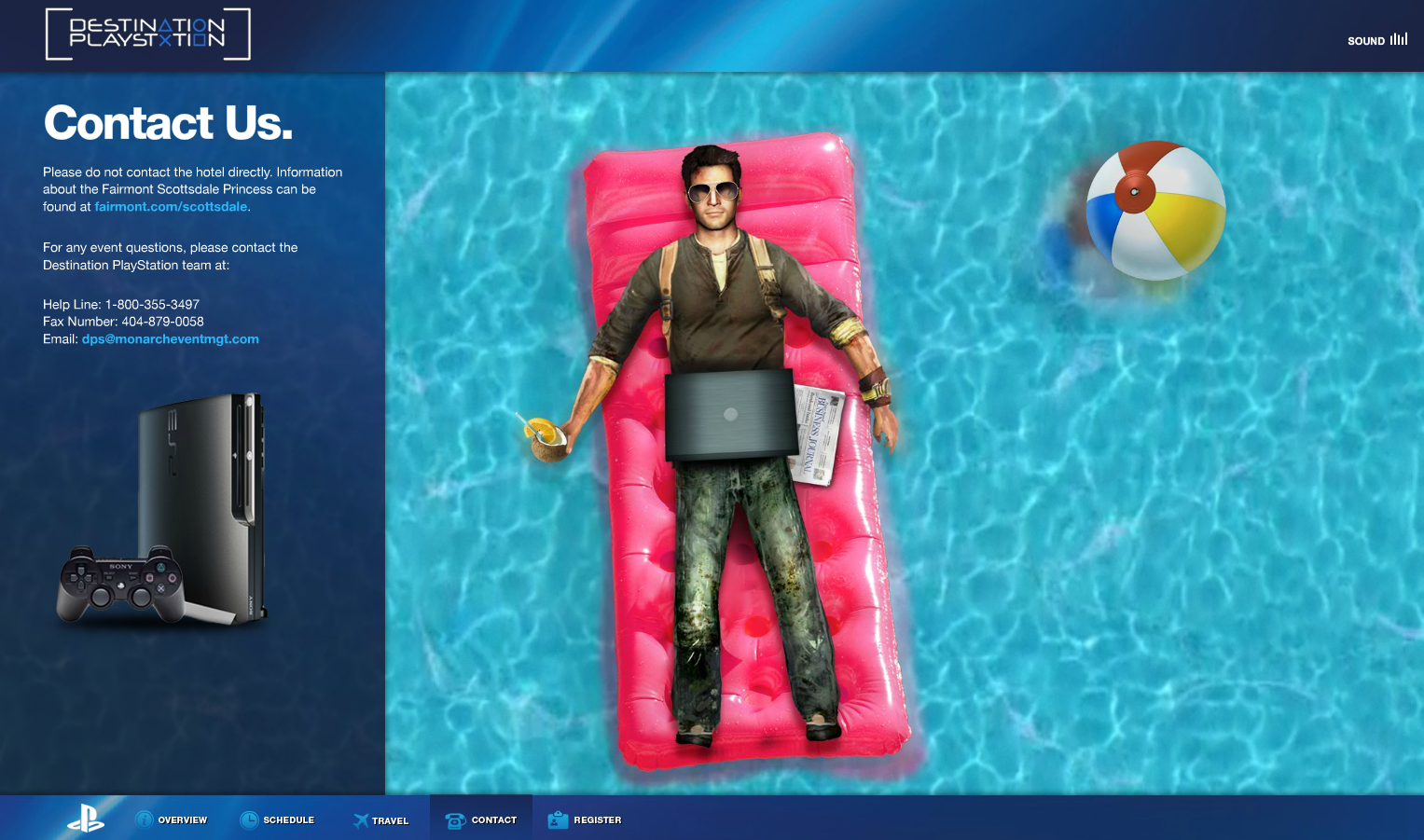The image size is (1424, 840).
Task: Click the Contact Us. heading
Action: coord(168,123)
